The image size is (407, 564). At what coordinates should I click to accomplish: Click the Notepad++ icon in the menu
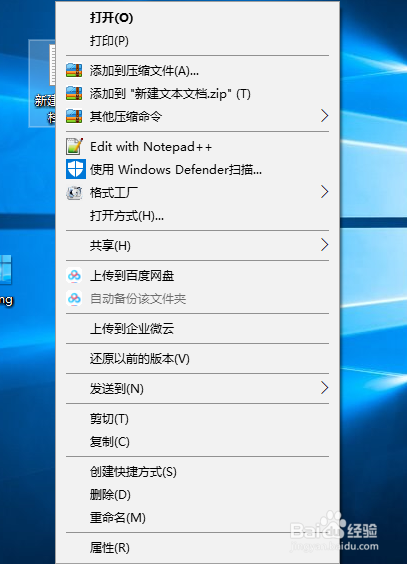75,146
